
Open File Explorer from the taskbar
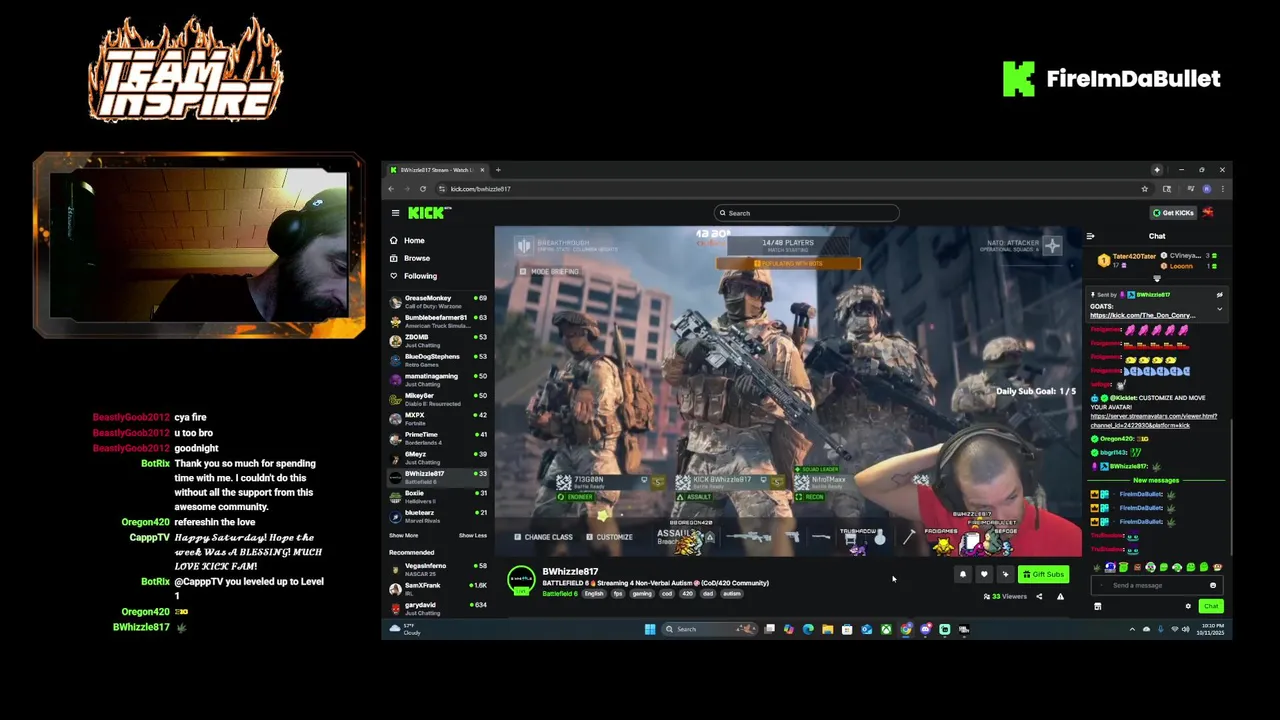[x=828, y=630]
